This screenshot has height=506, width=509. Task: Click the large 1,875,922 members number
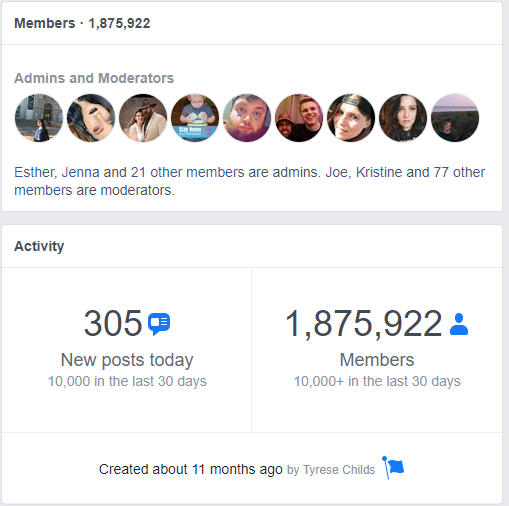pos(364,324)
